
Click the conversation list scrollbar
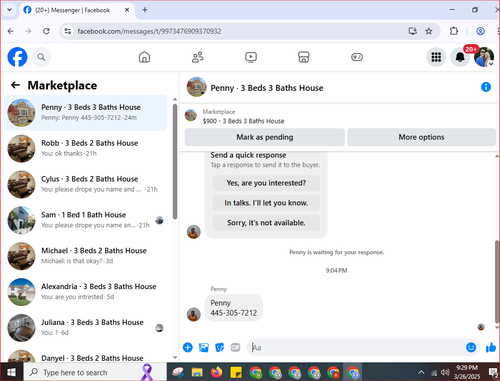(175, 162)
